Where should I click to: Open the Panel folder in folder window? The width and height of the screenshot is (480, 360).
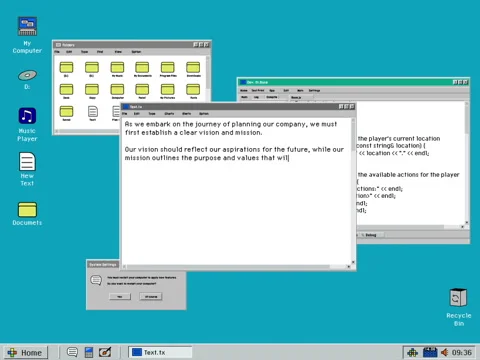[x=142, y=91]
